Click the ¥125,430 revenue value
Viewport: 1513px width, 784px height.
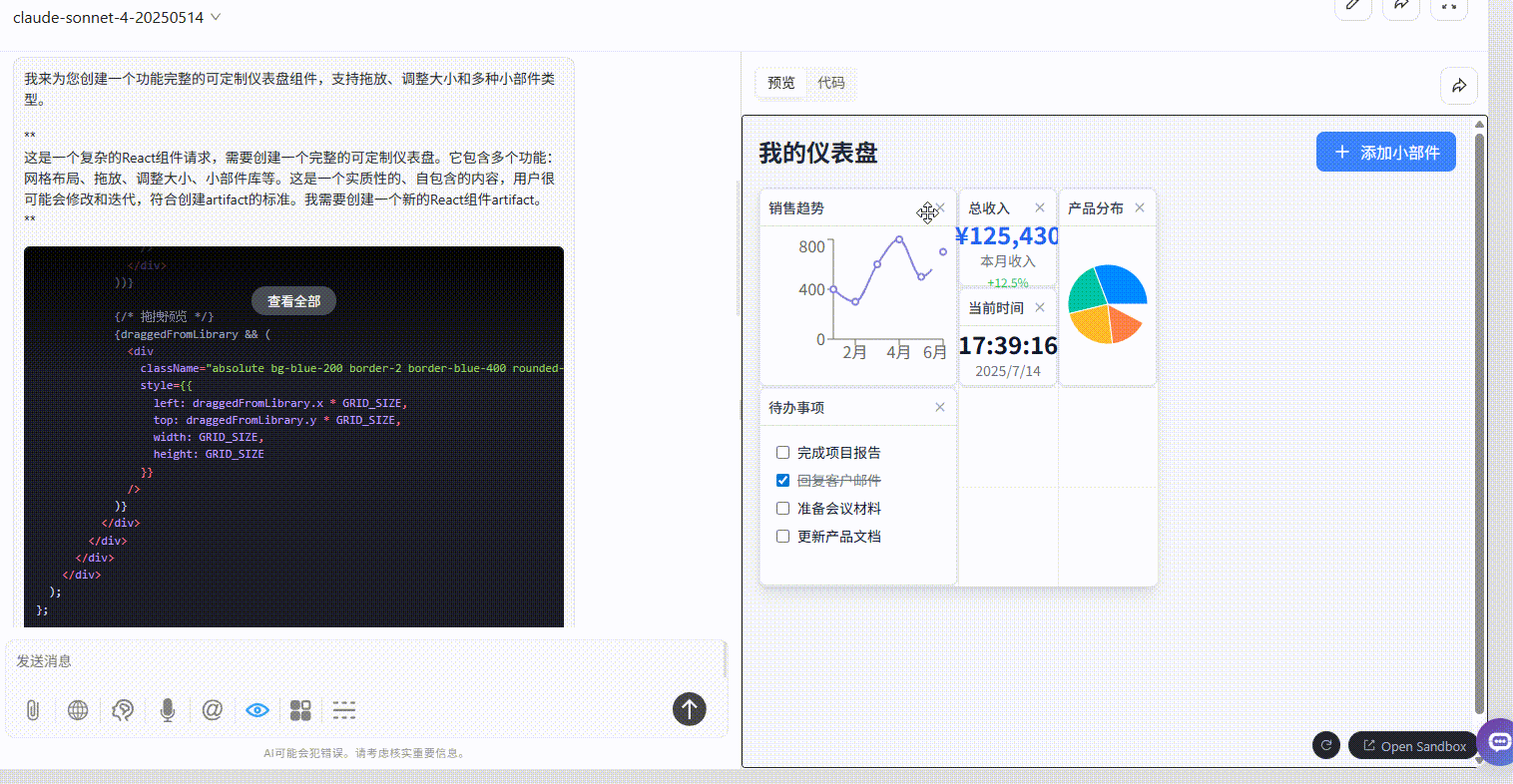(1007, 235)
